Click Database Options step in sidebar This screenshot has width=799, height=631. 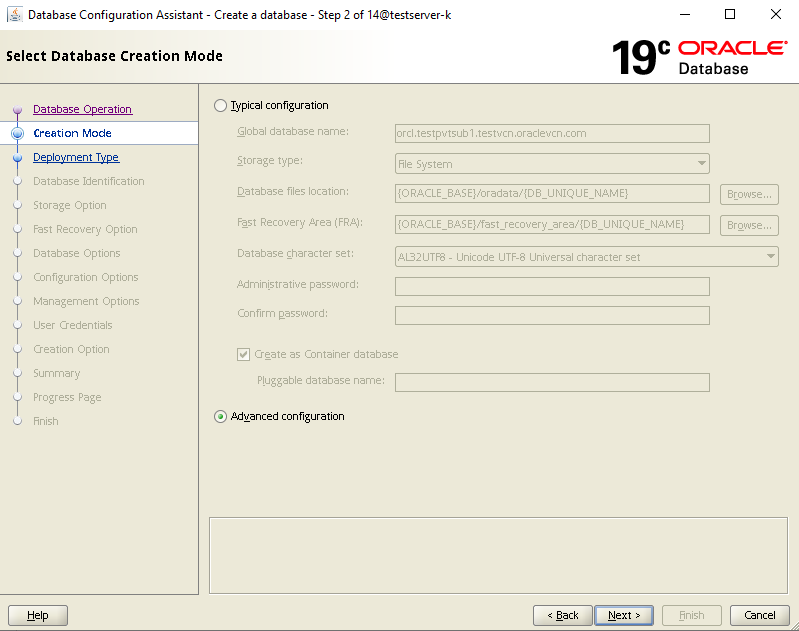(76, 253)
